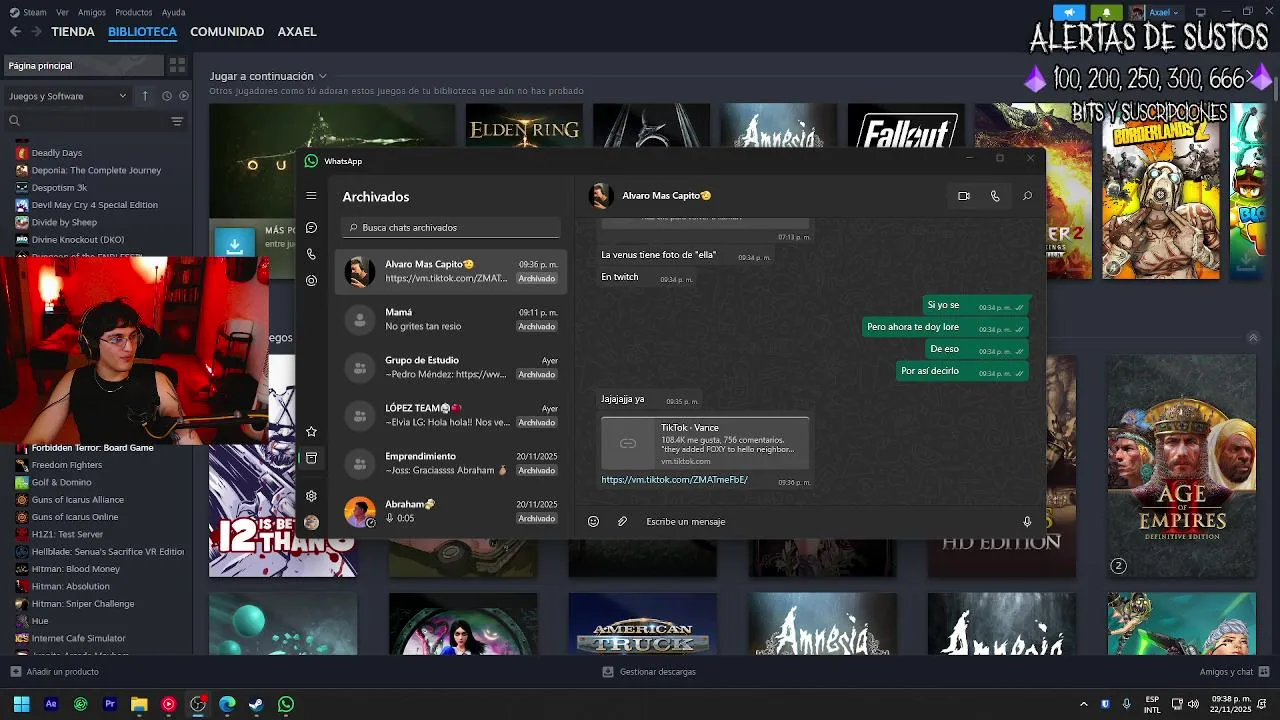This screenshot has width=1280, height=720.
Task: Open the Calls section in WhatsApp sidebar
Action: point(311,254)
